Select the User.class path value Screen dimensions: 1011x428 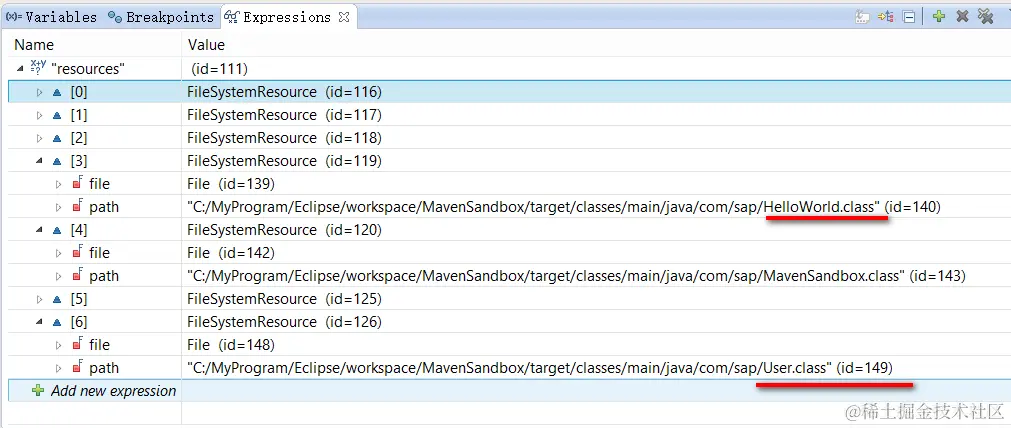pos(540,369)
